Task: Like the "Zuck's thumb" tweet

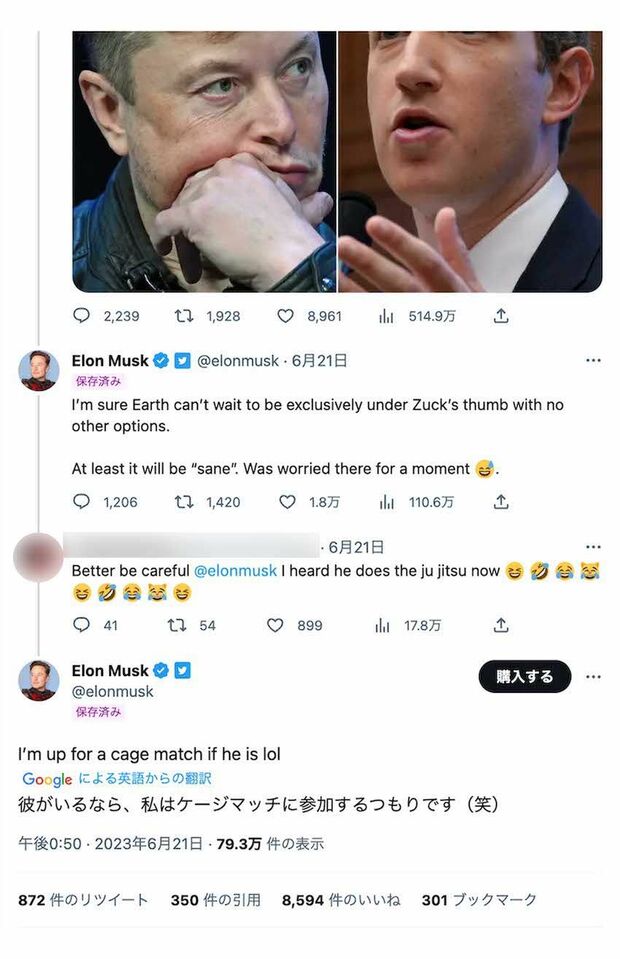Action: pyautogui.click(x=286, y=502)
